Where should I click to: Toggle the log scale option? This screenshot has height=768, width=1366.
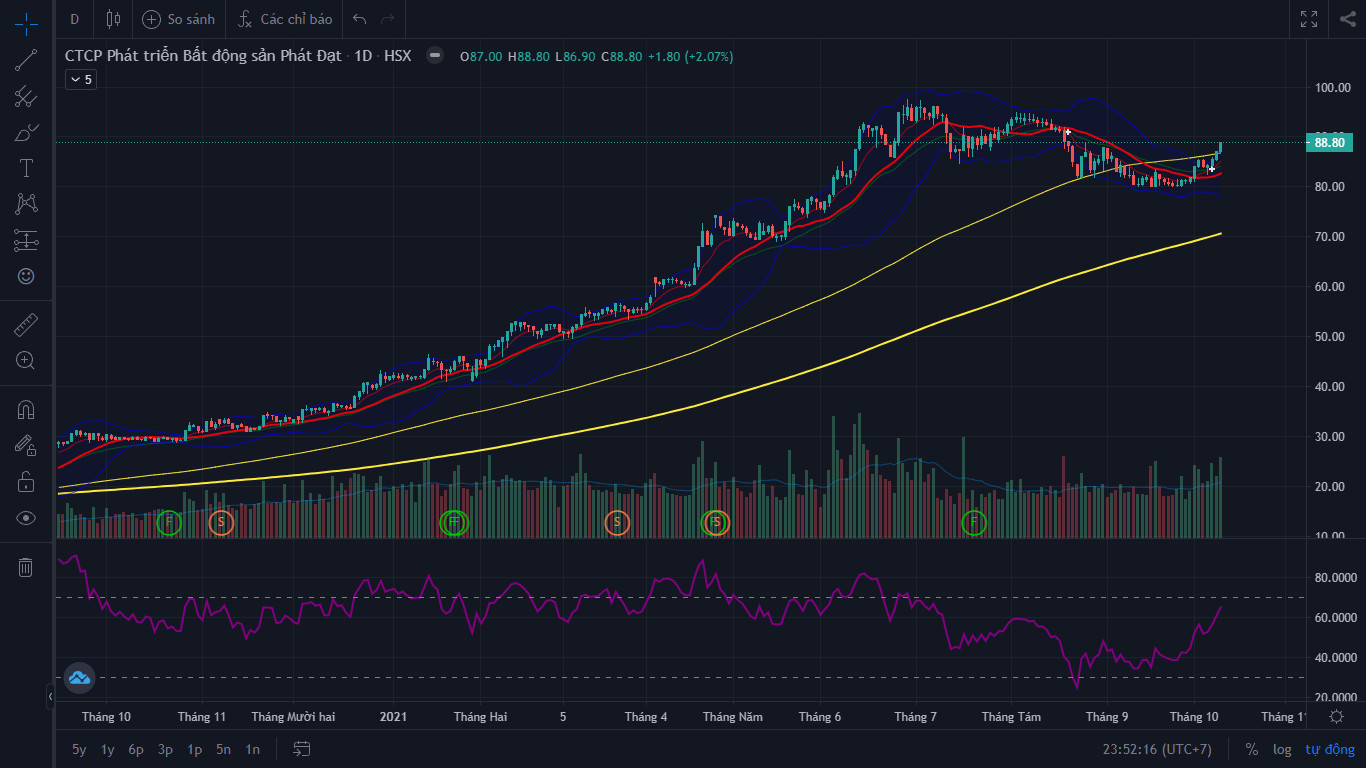[x=1282, y=749]
